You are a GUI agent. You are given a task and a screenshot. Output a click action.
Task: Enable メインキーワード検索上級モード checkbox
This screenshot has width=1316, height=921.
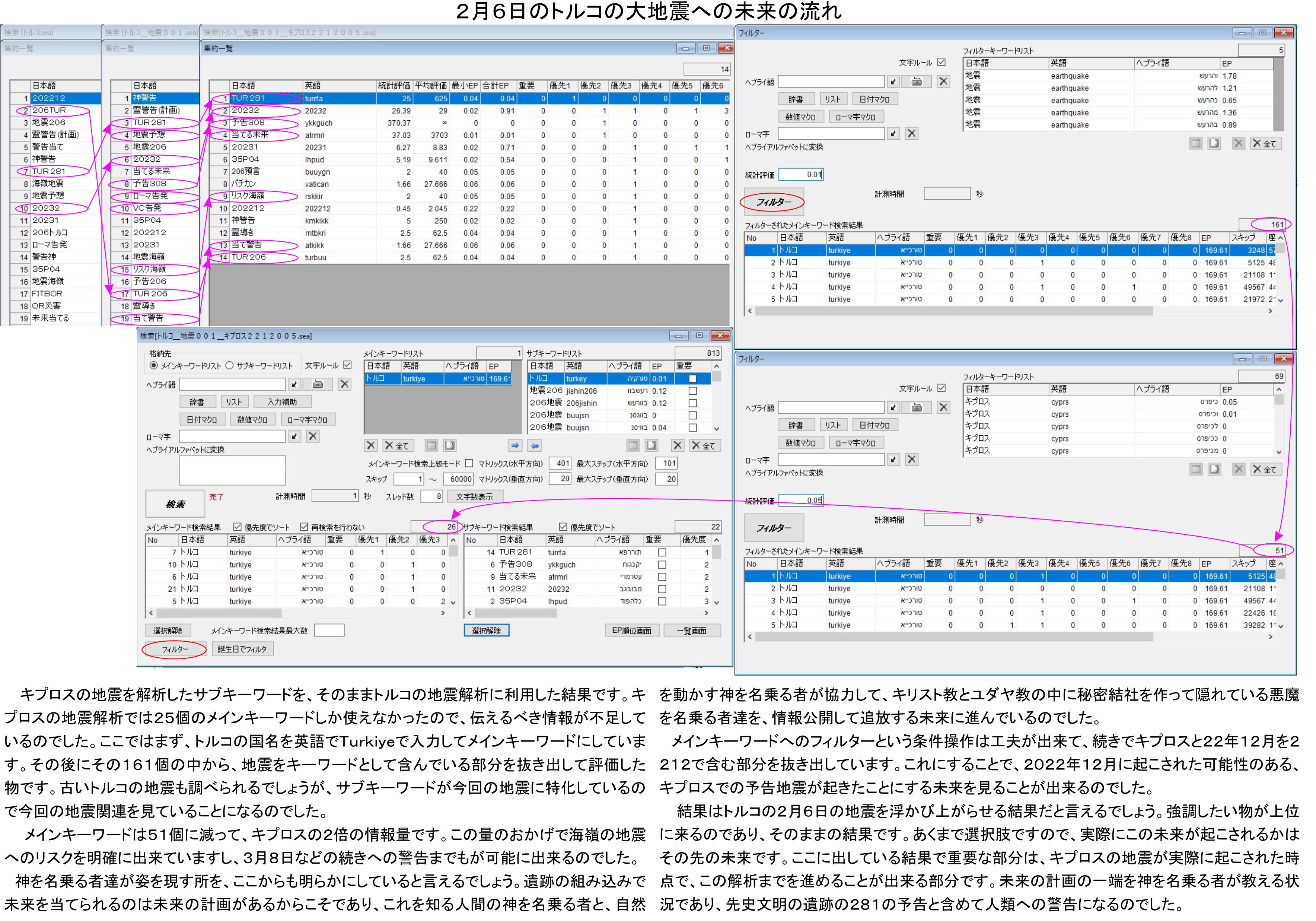tap(469, 463)
